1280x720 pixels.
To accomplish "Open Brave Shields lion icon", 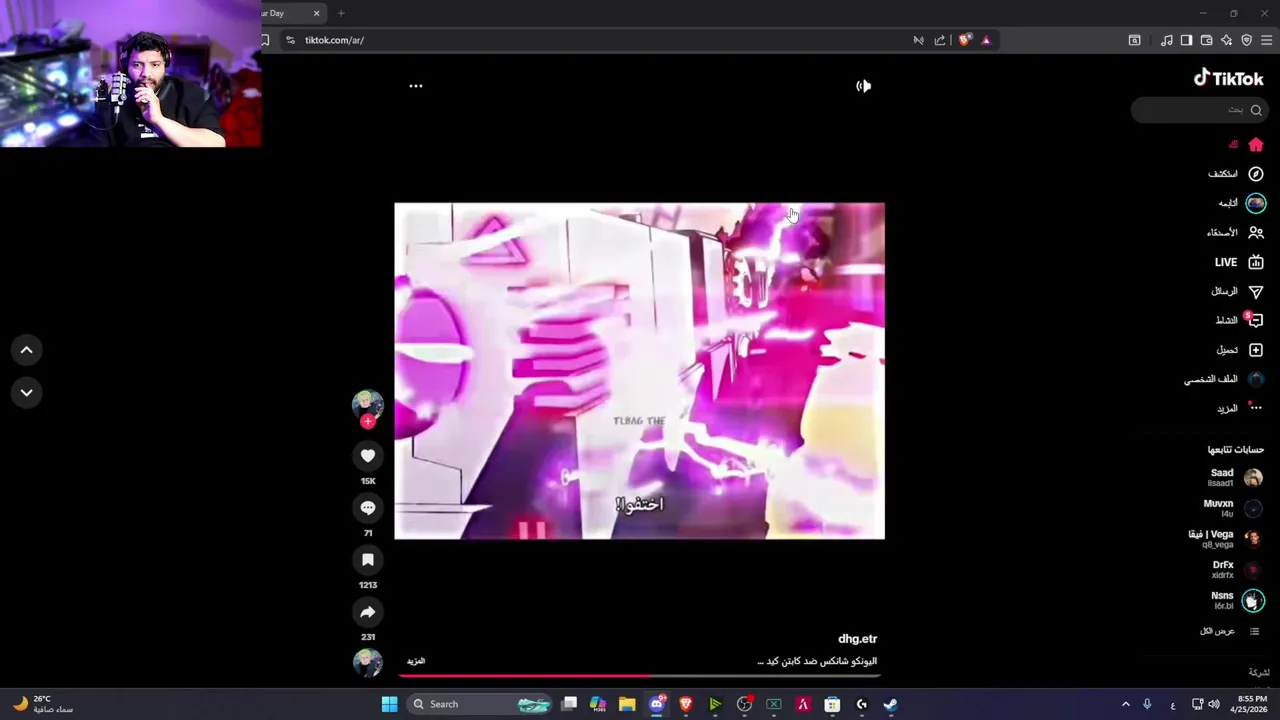I will (964, 40).
